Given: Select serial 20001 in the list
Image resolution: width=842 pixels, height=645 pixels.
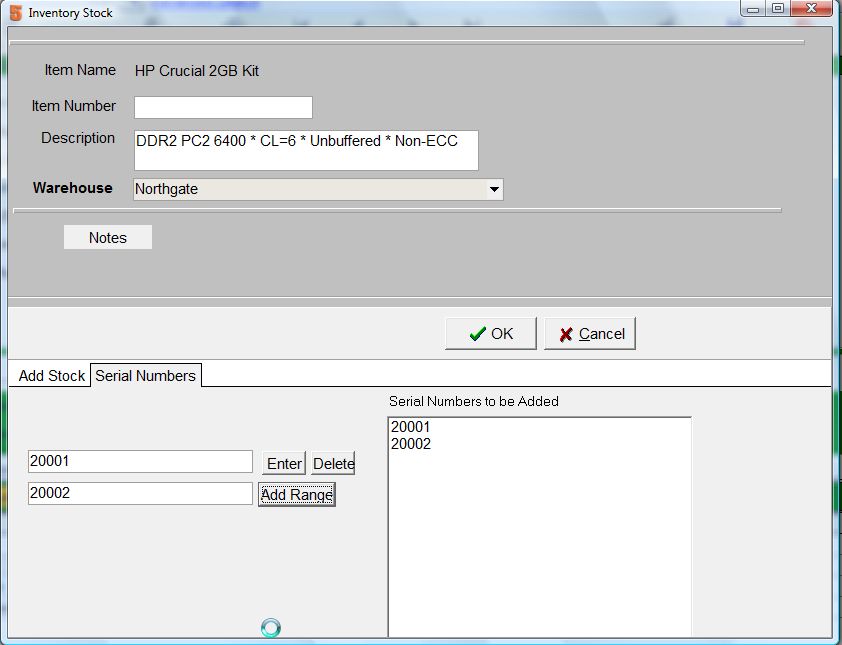Looking at the screenshot, I should tap(411, 427).
